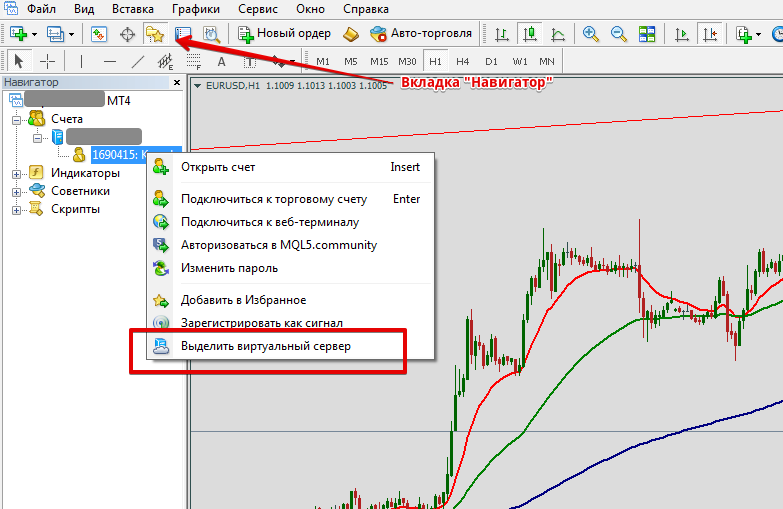Choose Подключиться к веб-терминалу
This screenshot has width=783, height=509.
pos(290,222)
